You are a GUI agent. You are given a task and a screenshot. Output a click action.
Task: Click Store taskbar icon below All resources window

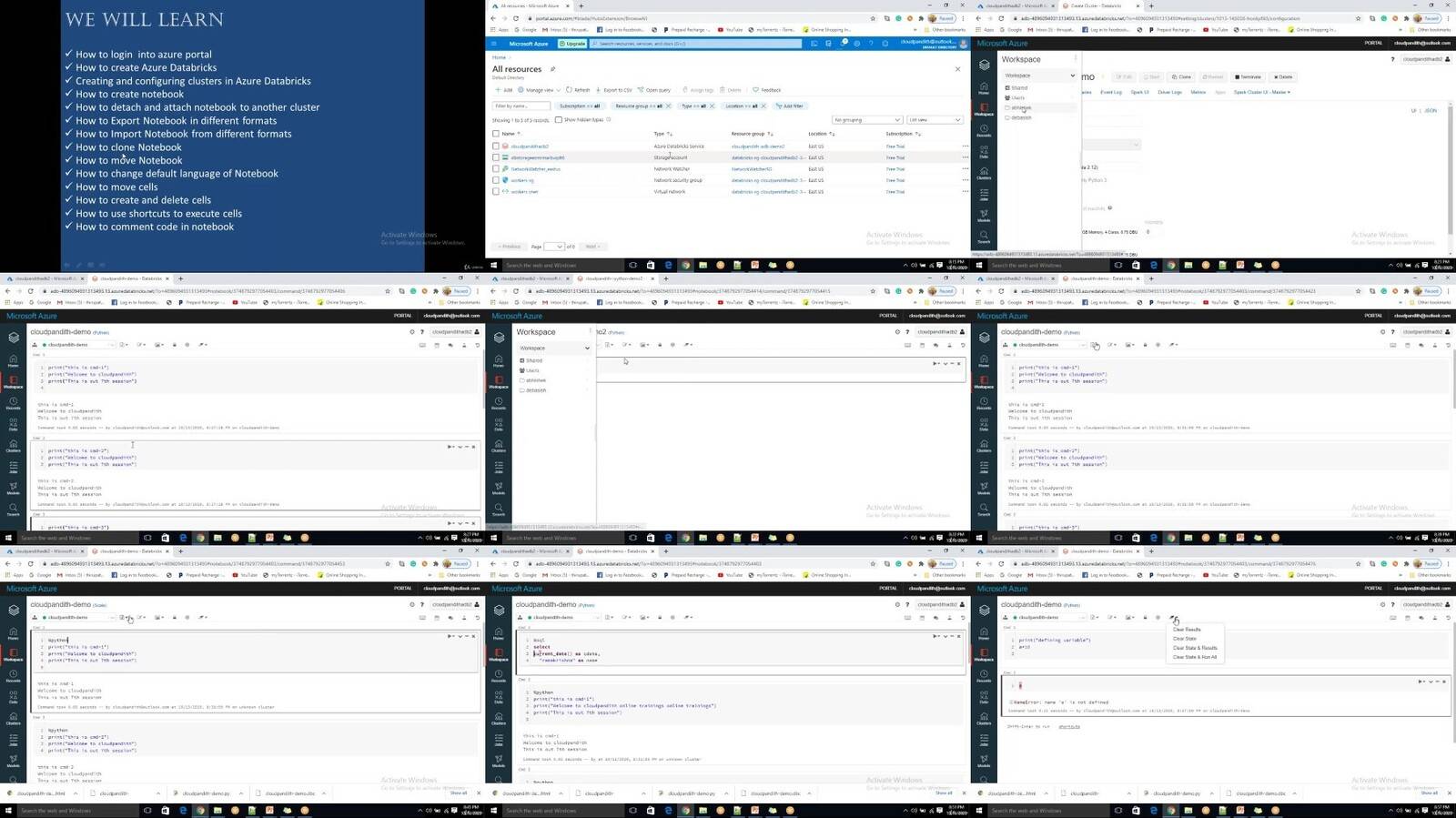[650, 265]
